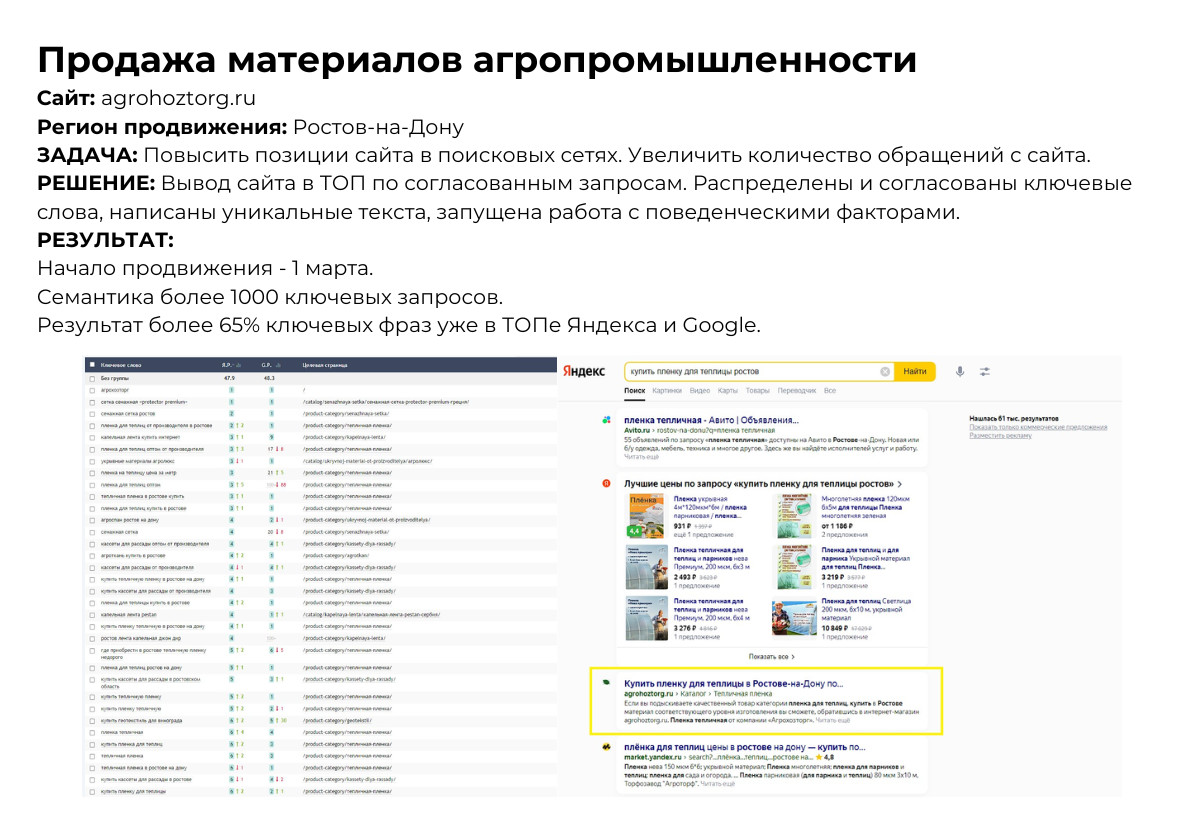Switch to the Видео tab
Image resolution: width=1200 pixels, height=820 pixels.
pyautogui.click(x=700, y=391)
